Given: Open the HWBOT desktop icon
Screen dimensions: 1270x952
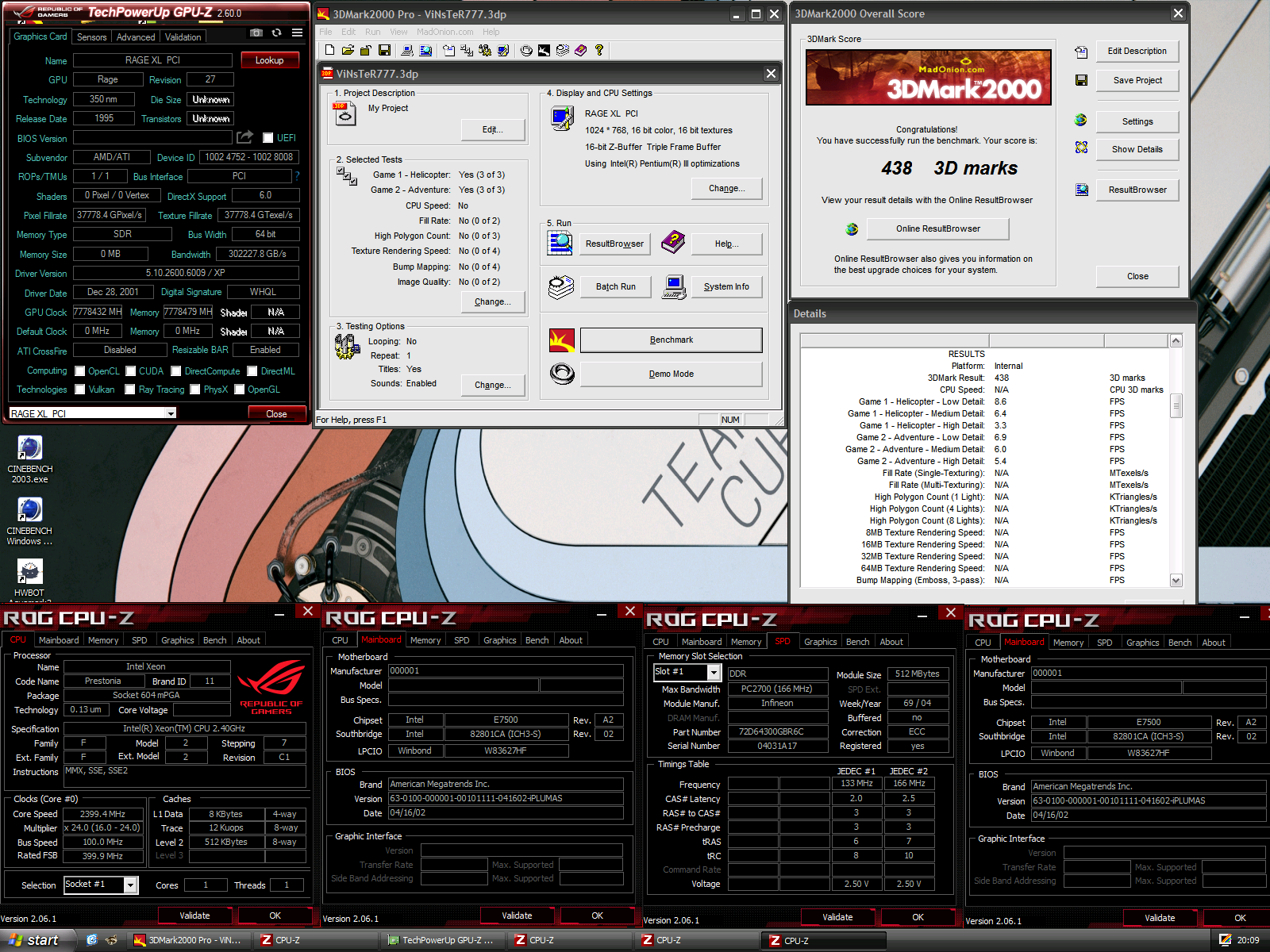Looking at the screenshot, I should 29,578.
